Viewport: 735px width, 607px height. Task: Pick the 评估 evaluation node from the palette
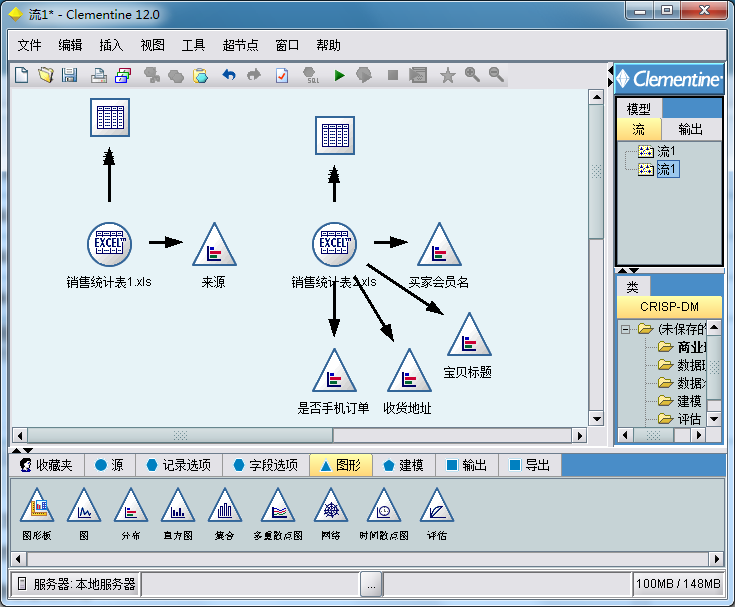click(436, 506)
